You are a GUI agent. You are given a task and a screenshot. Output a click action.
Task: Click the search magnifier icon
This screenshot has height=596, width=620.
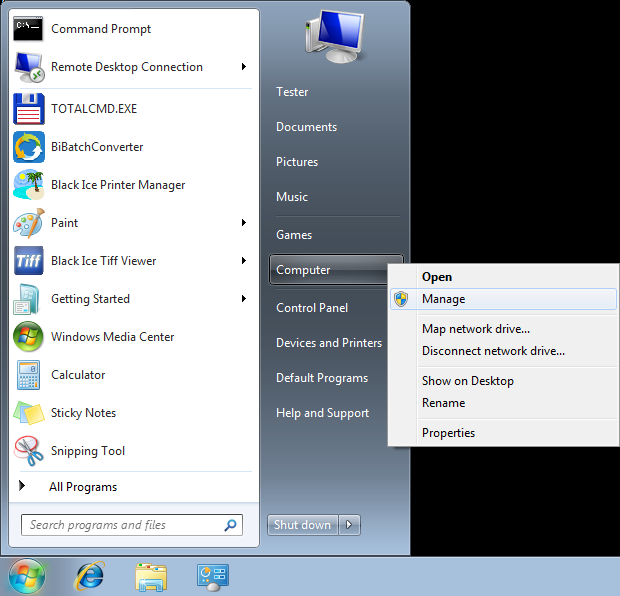pos(230,525)
